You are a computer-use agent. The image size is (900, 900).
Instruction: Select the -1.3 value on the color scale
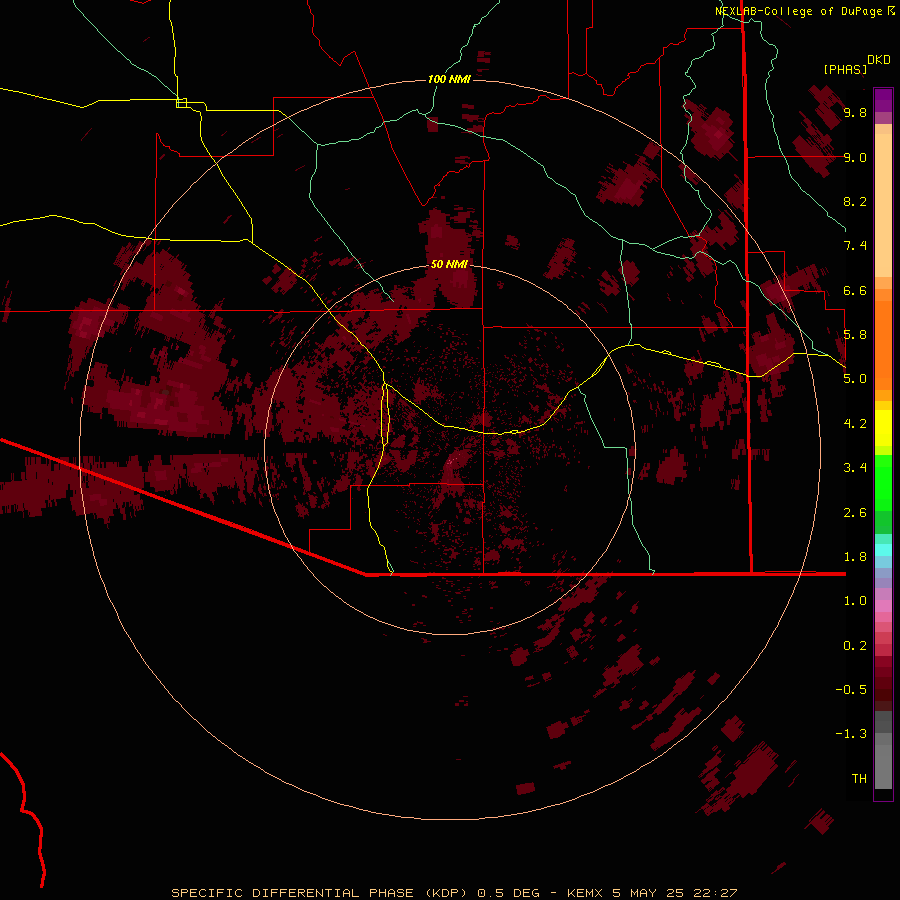click(x=851, y=734)
